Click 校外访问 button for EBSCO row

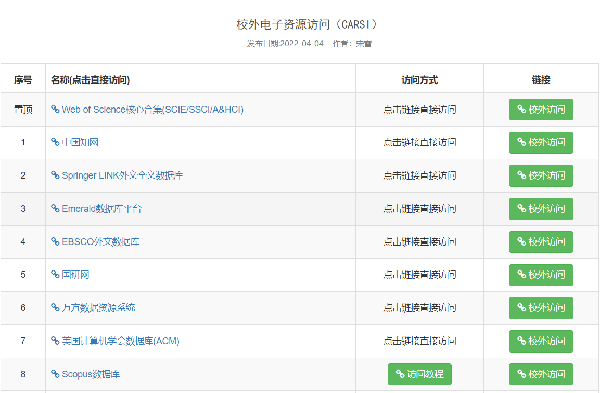coord(541,241)
